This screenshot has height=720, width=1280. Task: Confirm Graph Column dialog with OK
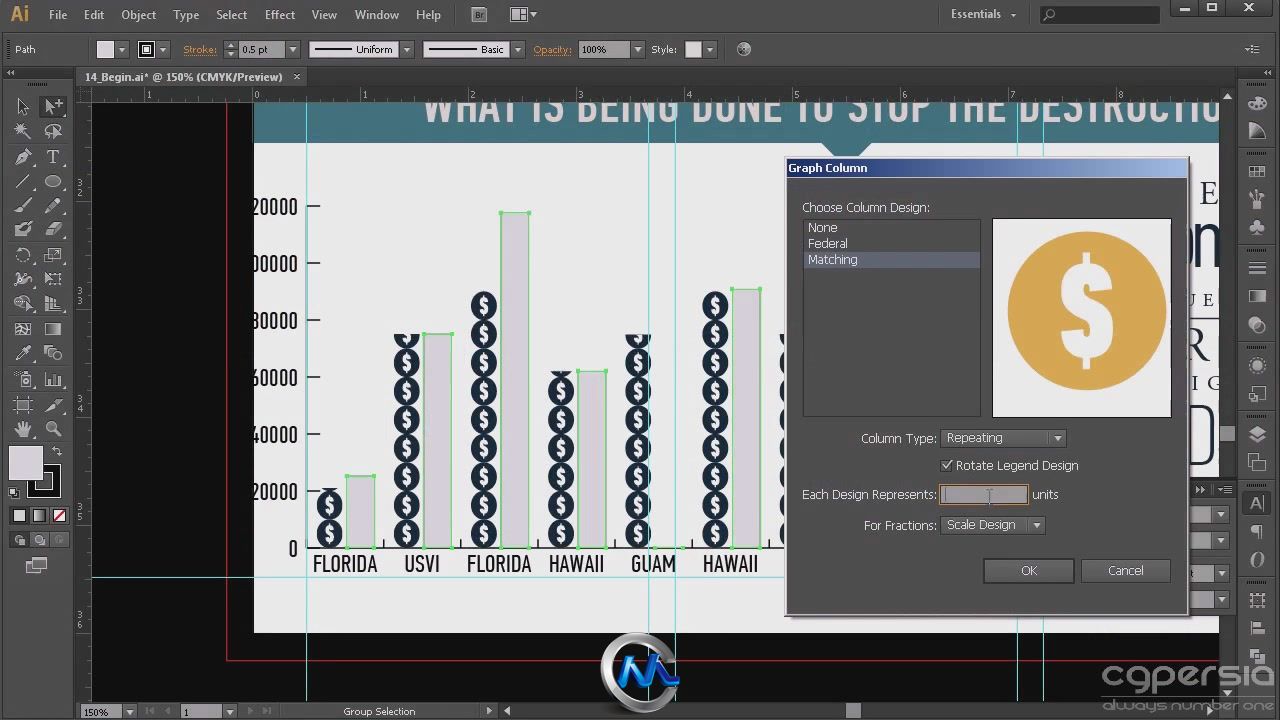(x=1029, y=570)
